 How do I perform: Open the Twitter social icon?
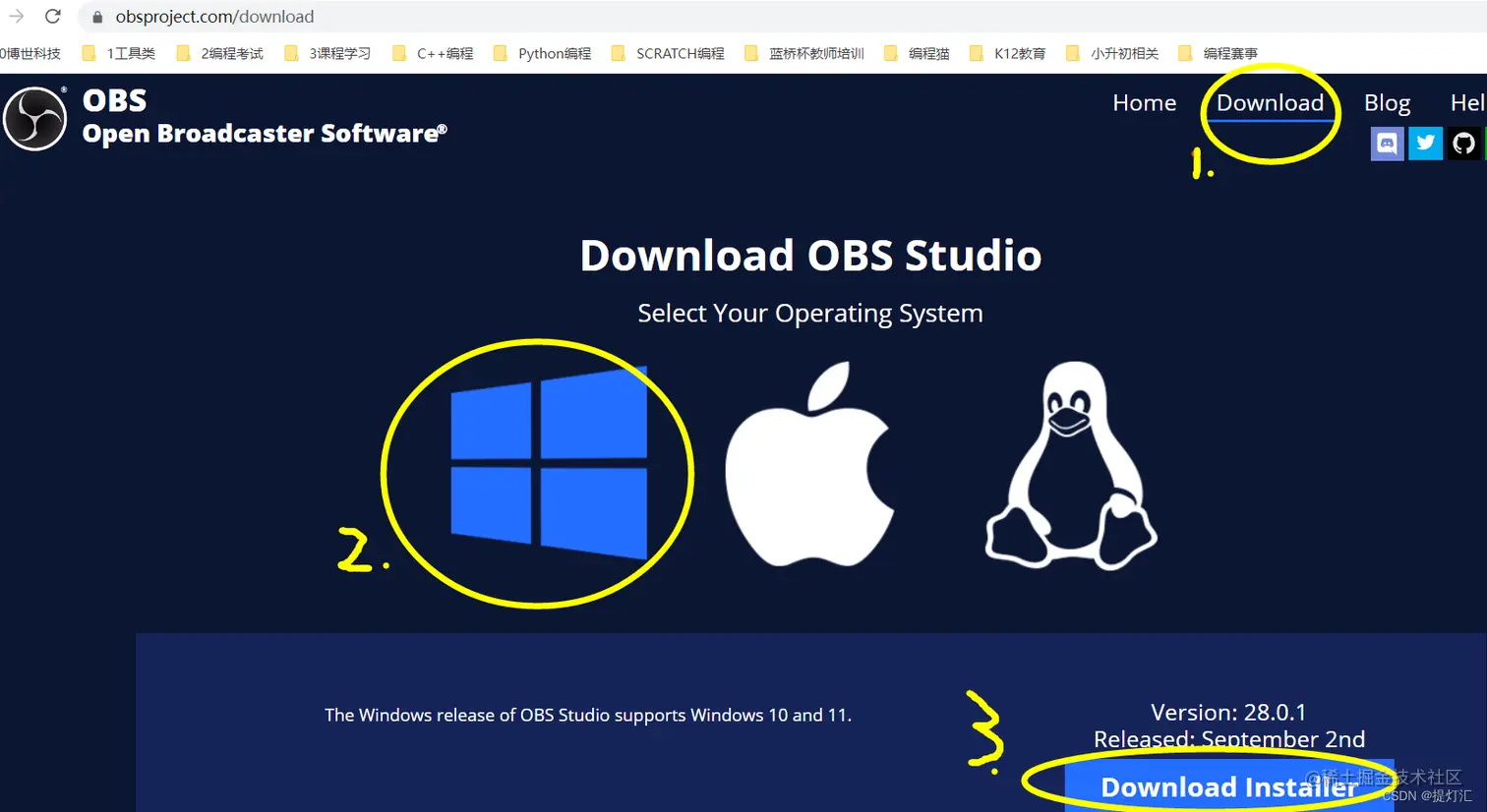click(x=1425, y=144)
